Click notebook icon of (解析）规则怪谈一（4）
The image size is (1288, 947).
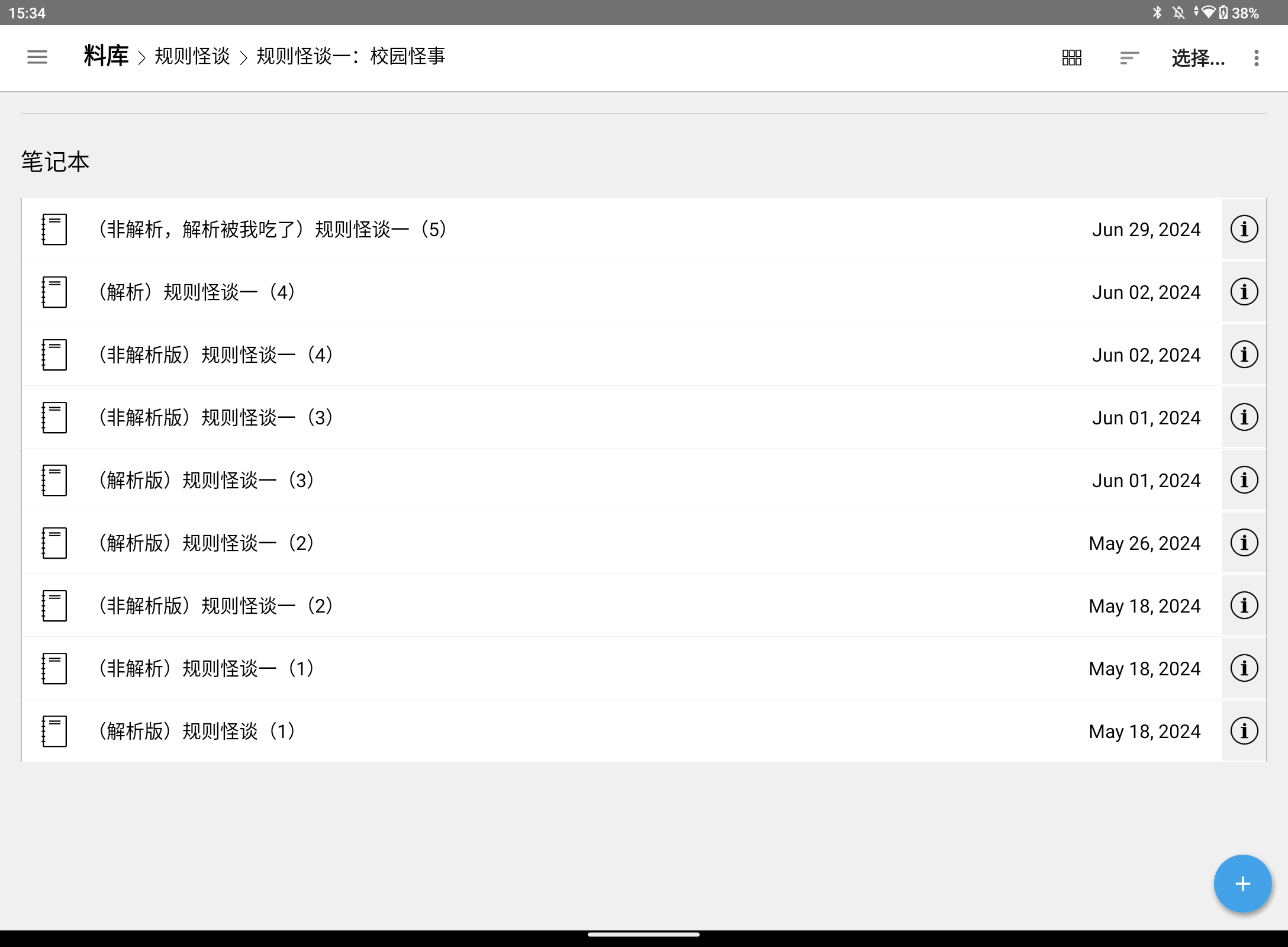pyautogui.click(x=54, y=292)
